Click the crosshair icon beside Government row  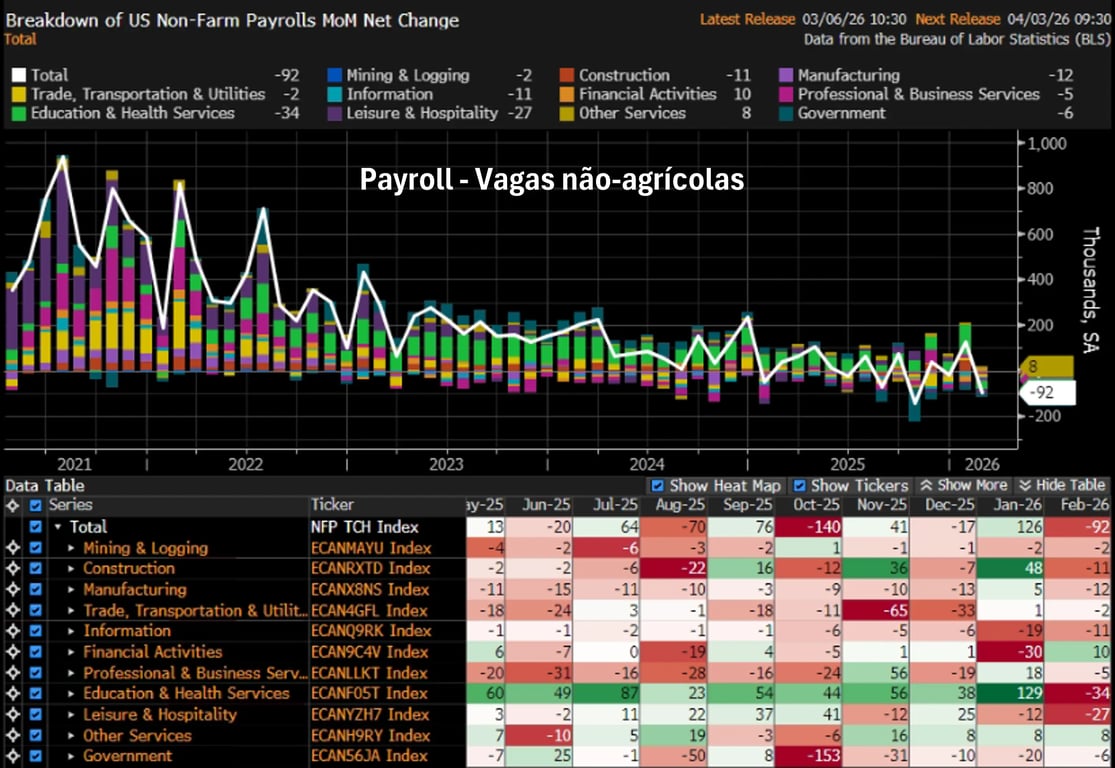click(x=13, y=756)
